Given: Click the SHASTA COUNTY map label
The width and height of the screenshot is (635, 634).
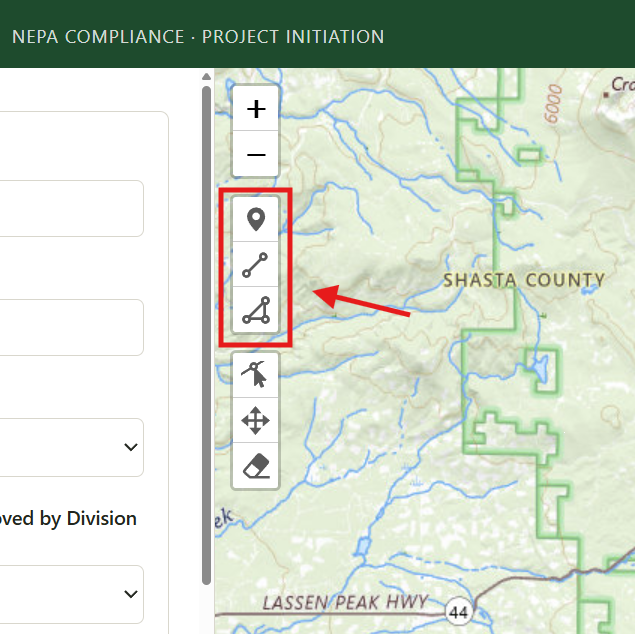Looking at the screenshot, I should 524,280.
